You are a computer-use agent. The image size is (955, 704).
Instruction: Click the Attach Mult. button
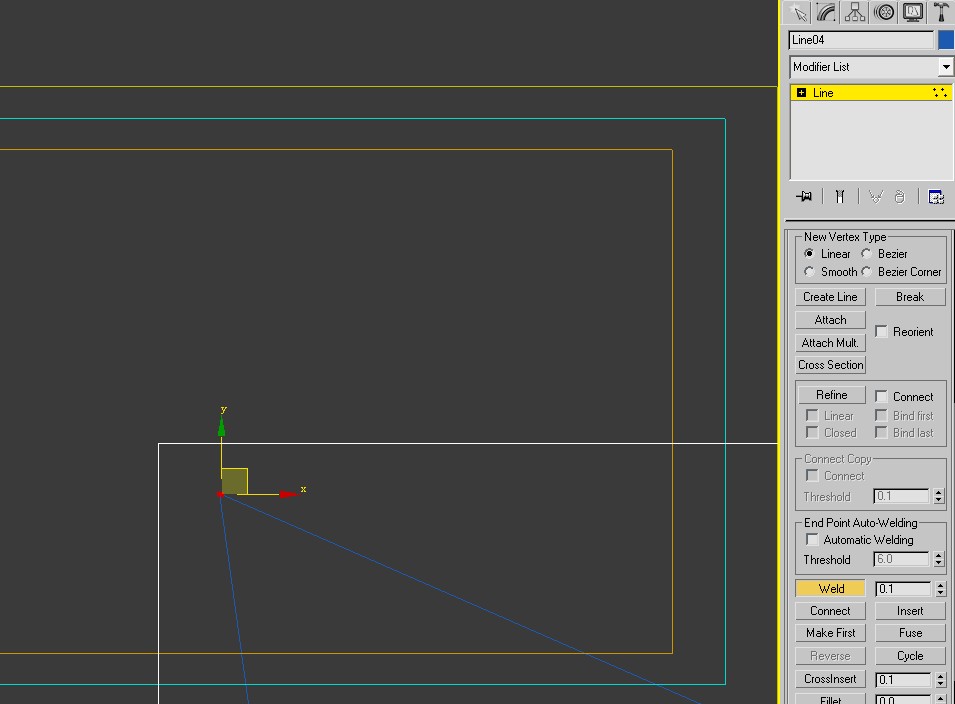[830, 343]
